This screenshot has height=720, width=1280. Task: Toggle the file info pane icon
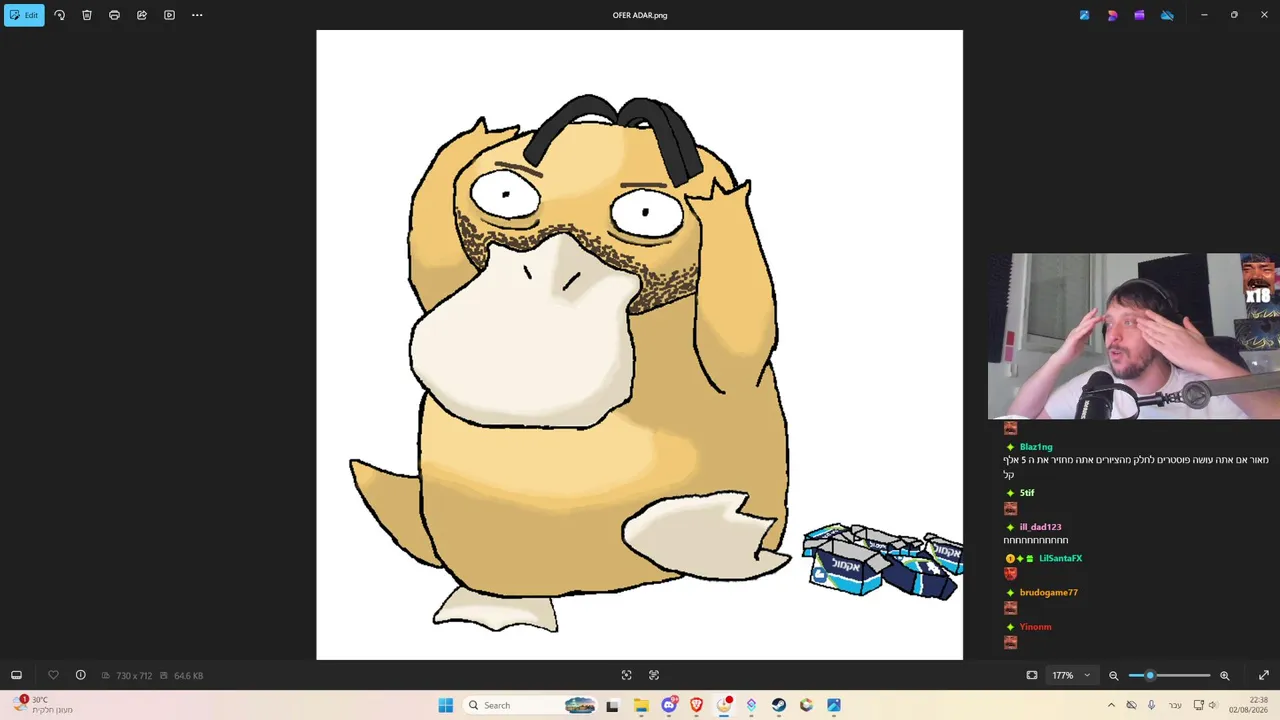pos(81,675)
